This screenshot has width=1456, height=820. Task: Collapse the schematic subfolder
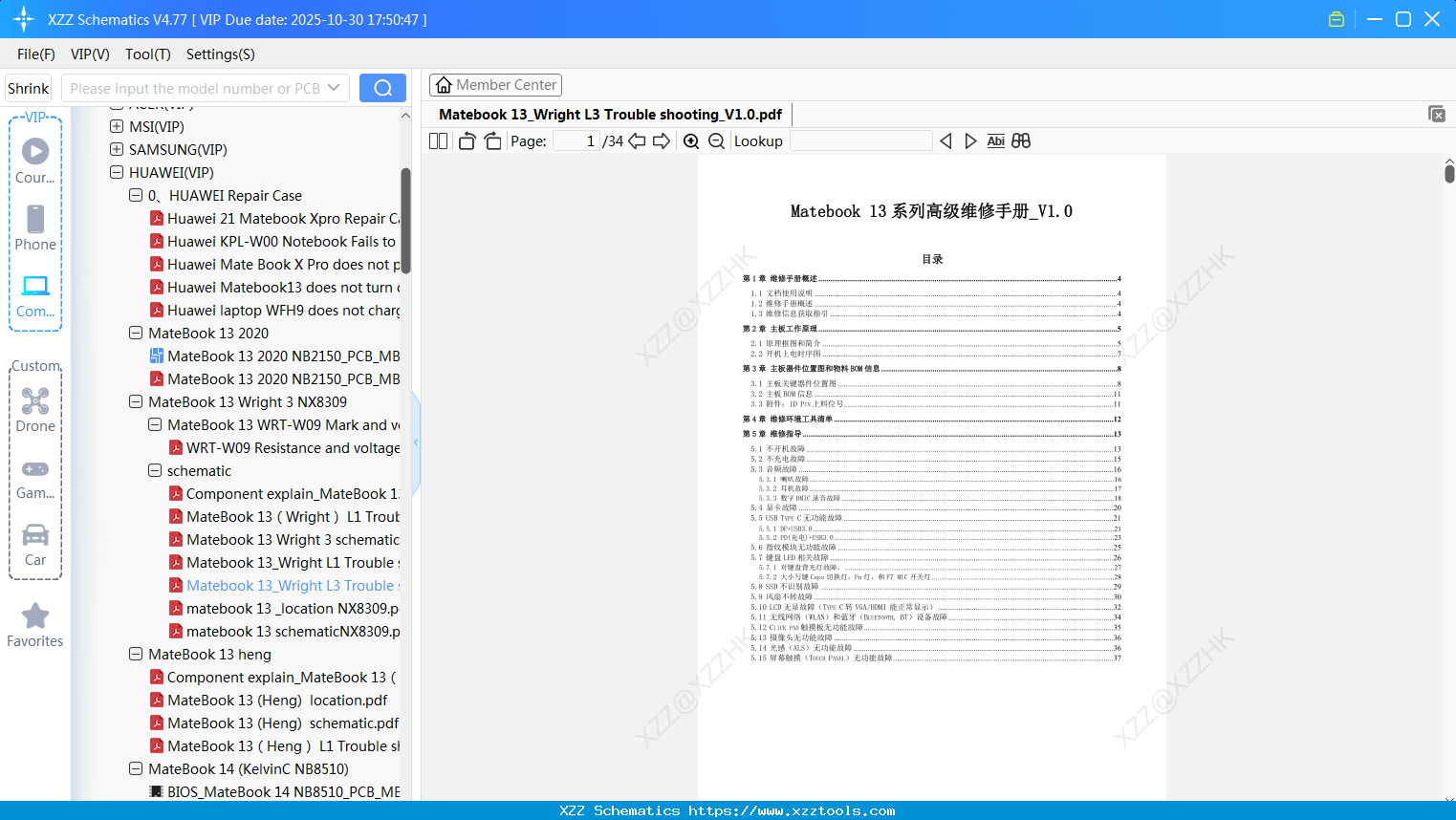(x=155, y=470)
